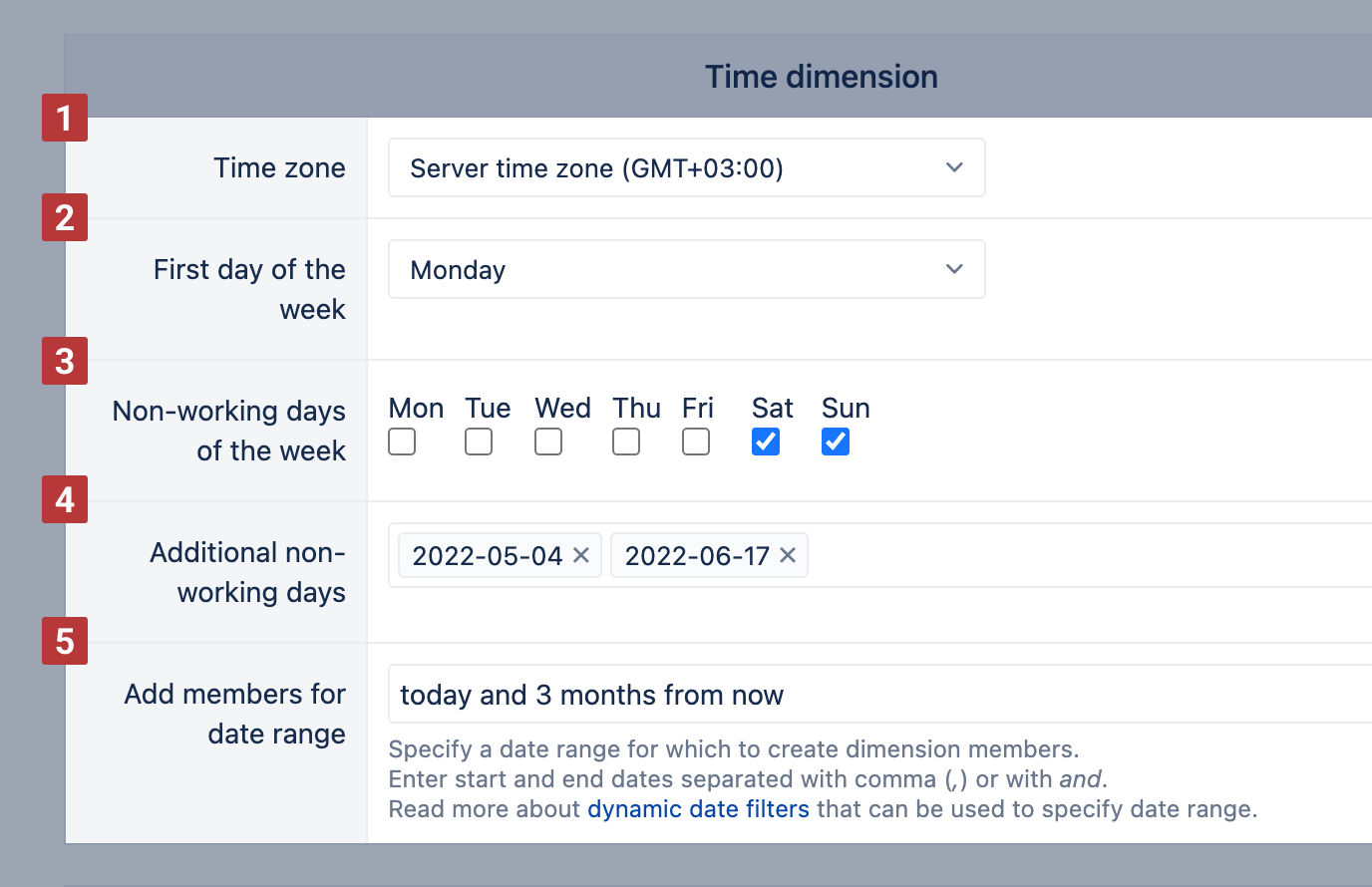Mark Fri as a non-working day

[696, 442]
